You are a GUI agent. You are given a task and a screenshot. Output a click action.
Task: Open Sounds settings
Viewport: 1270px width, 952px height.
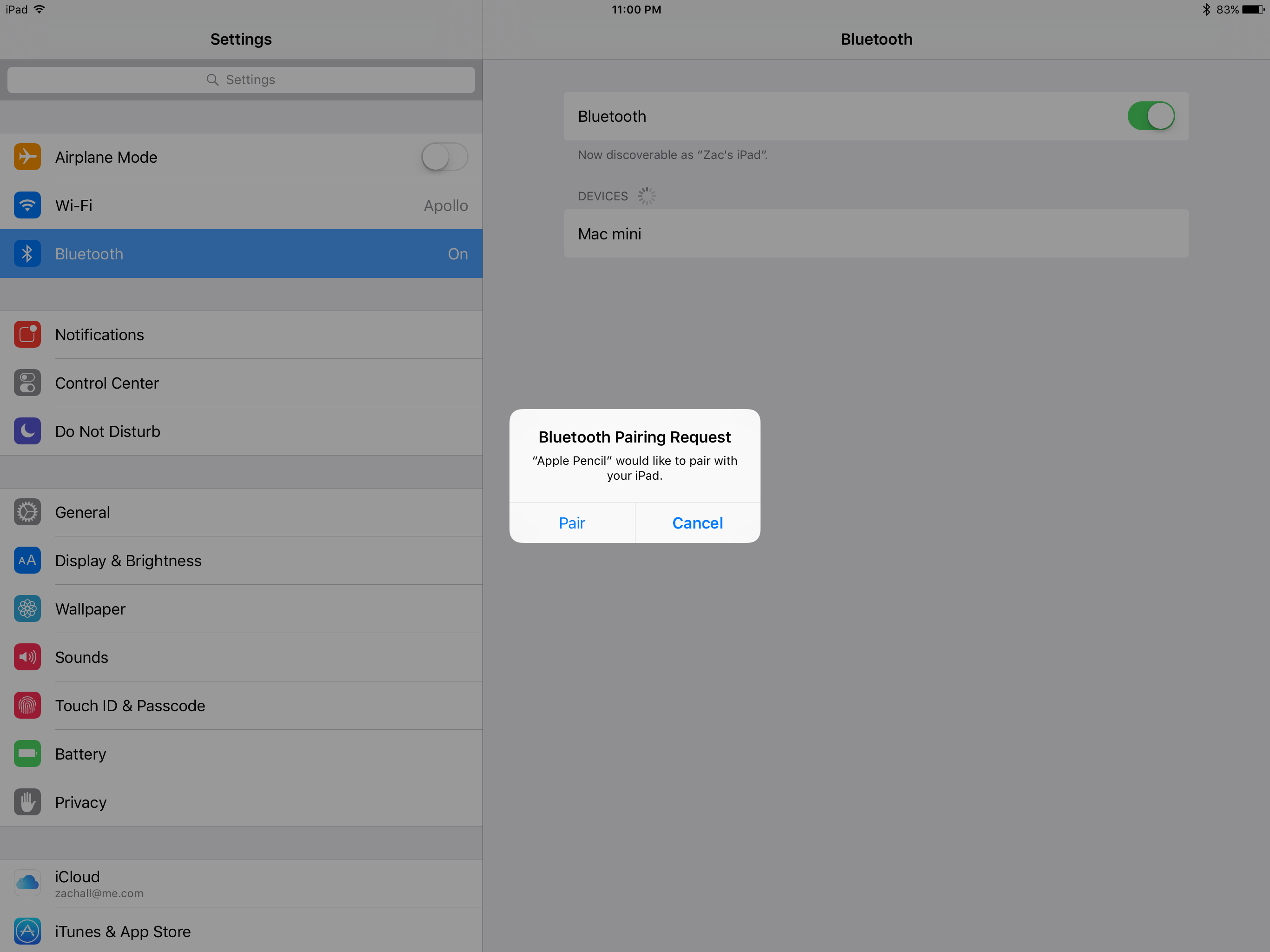click(81, 657)
